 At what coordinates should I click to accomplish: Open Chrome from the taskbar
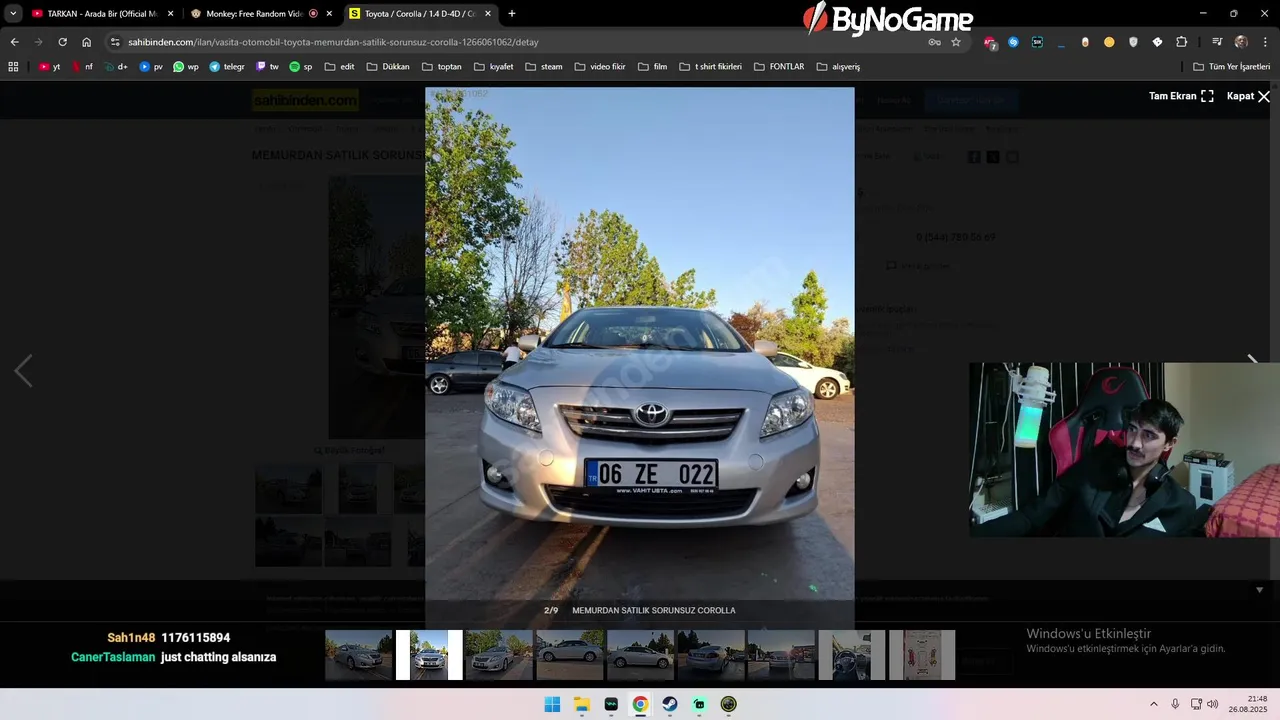pyautogui.click(x=640, y=704)
